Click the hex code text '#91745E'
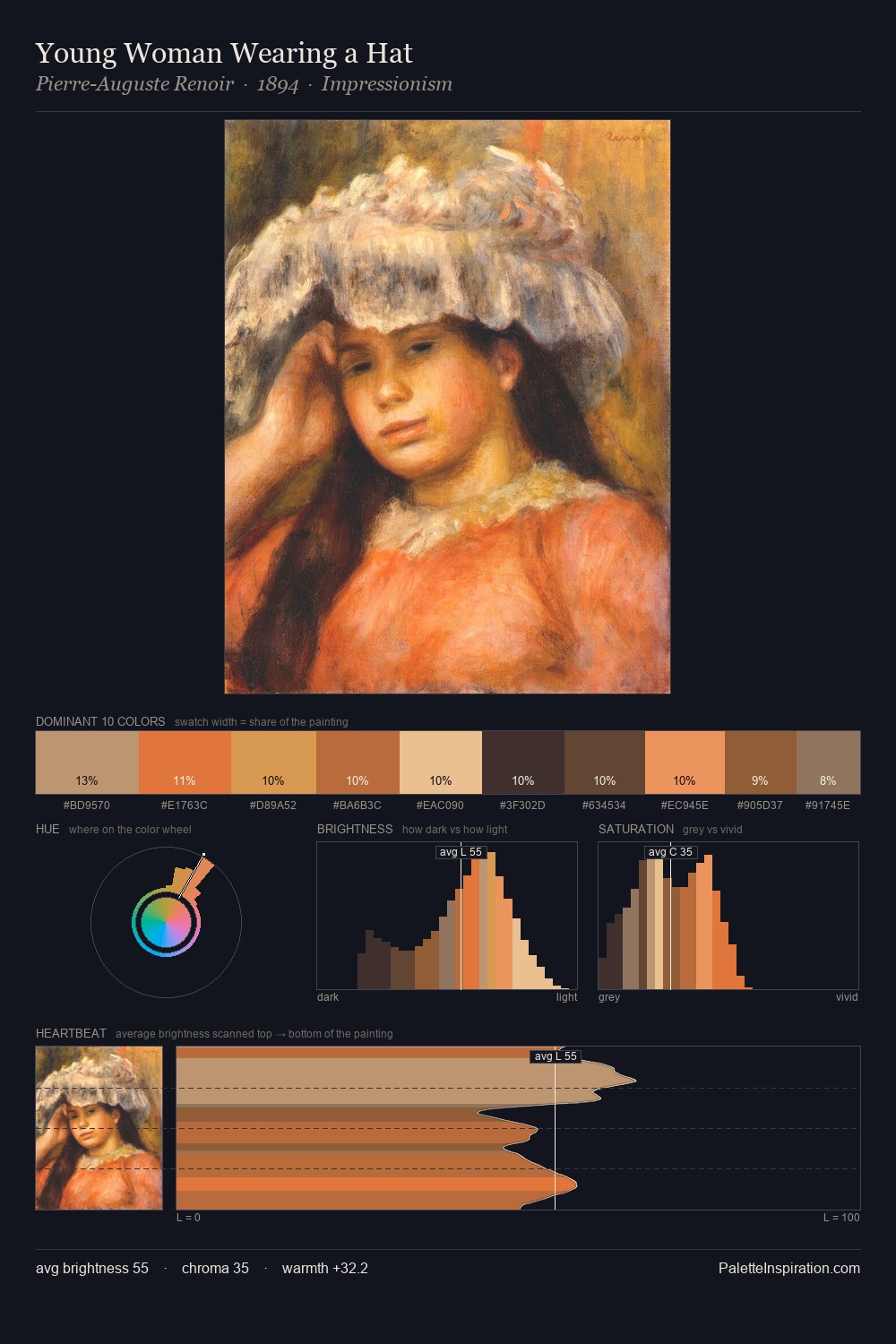The height and width of the screenshot is (1344, 896). pos(828,805)
